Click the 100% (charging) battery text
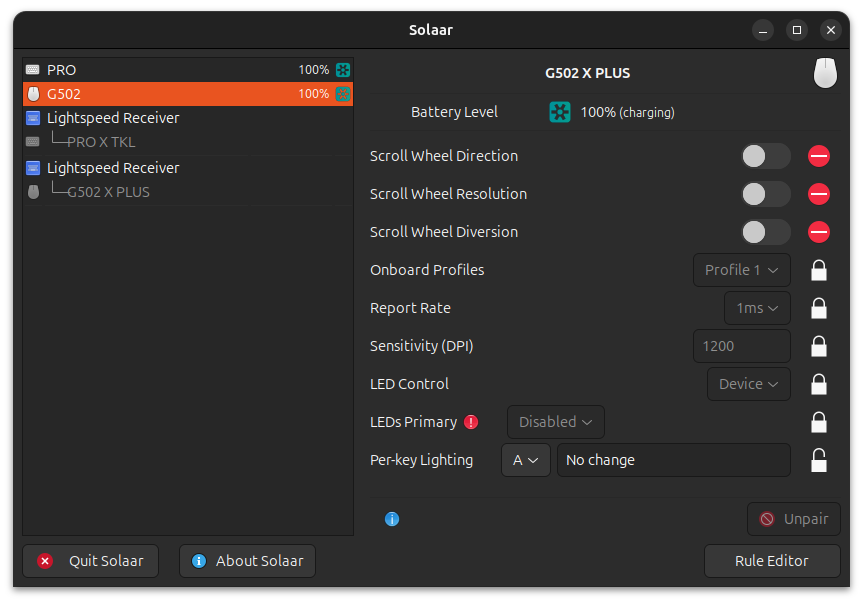 click(x=627, y=112)
